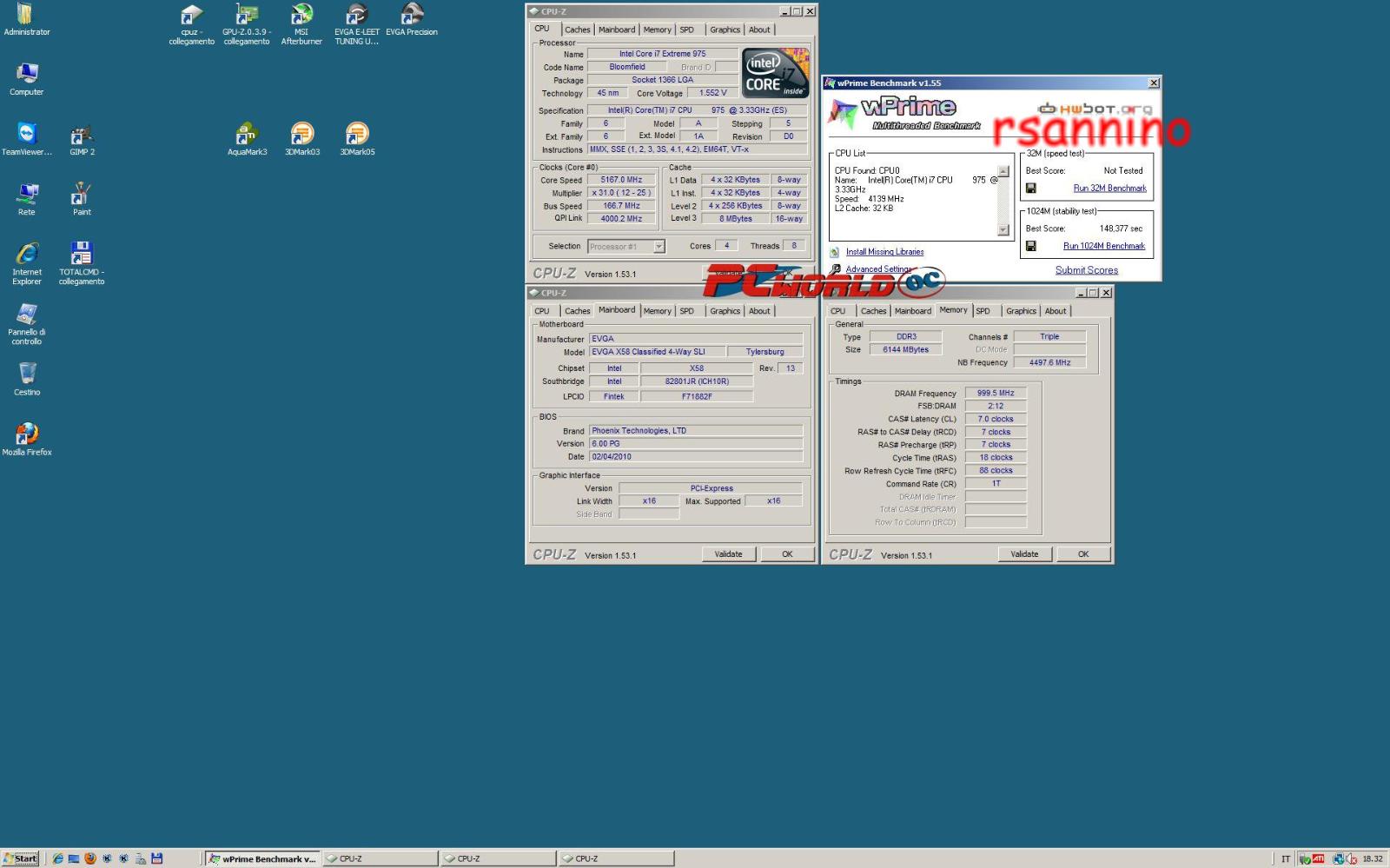Launch the TeamViewer desktop shortcut

(x=26, y=139)
